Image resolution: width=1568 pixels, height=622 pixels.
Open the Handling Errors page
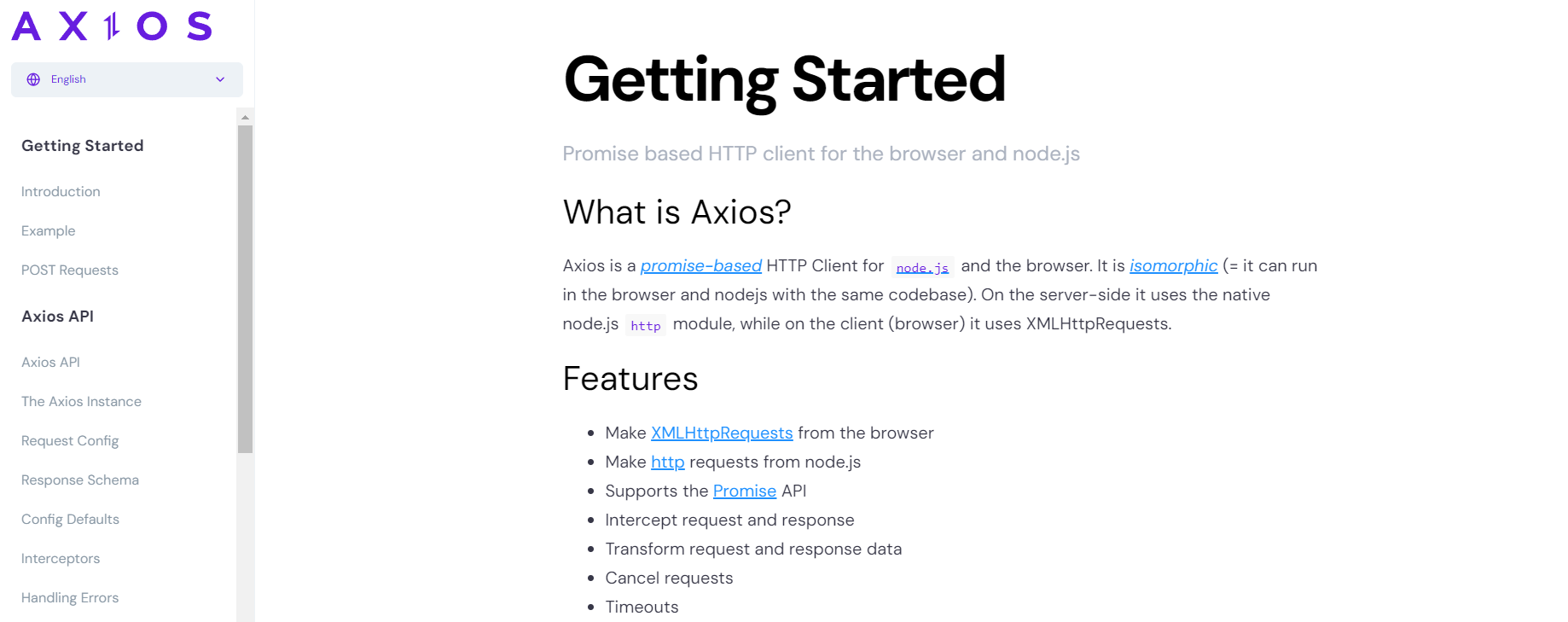69,597
